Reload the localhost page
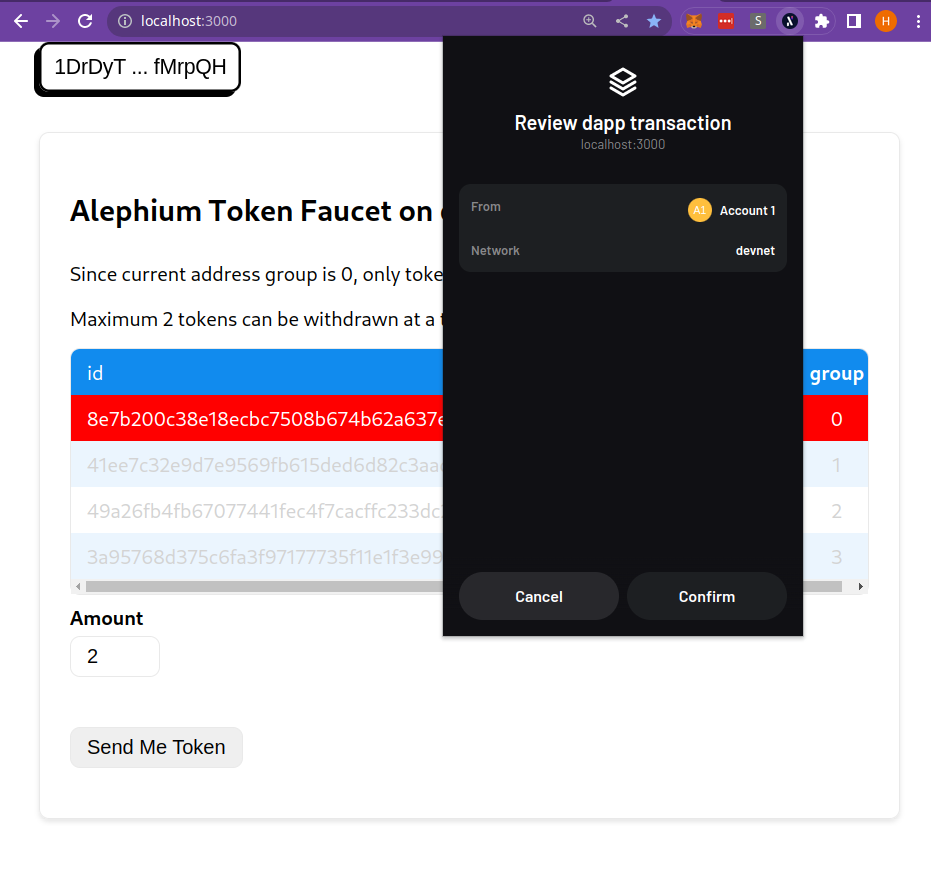 coord(86,21)
